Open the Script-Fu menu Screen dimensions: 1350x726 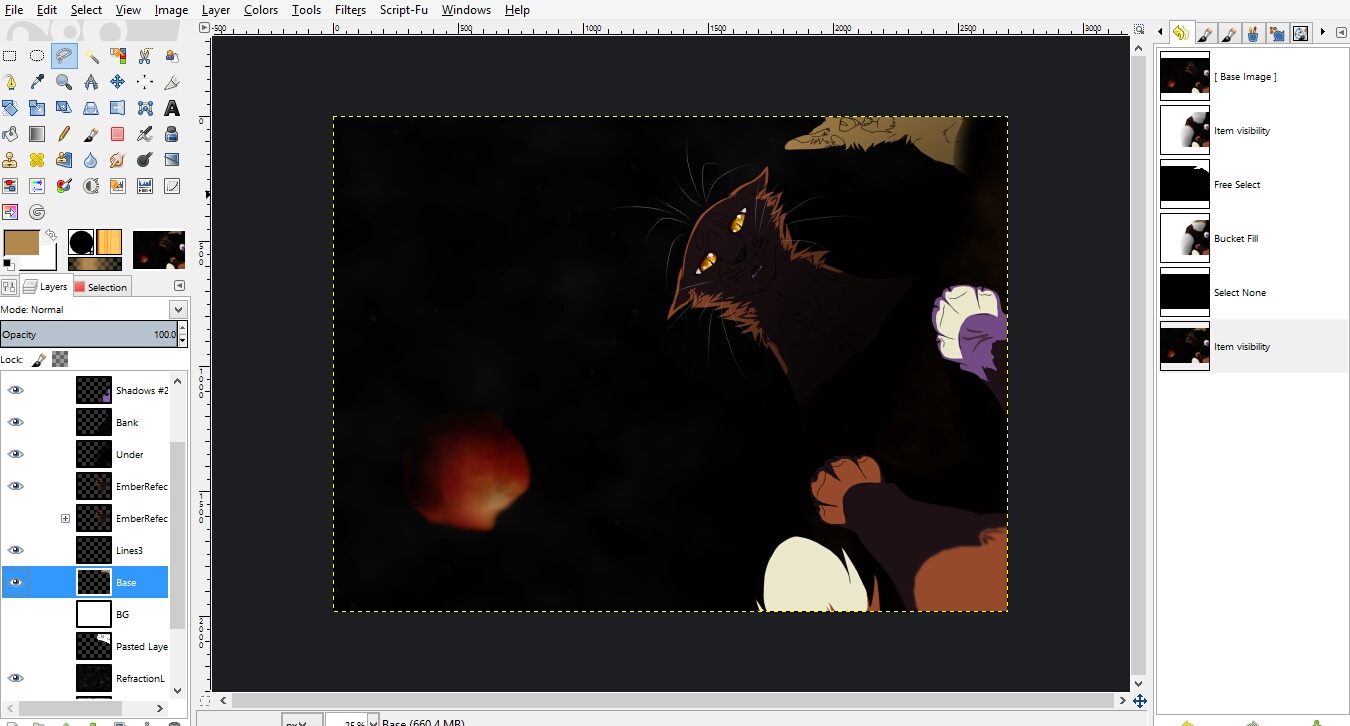pos(403,10)
